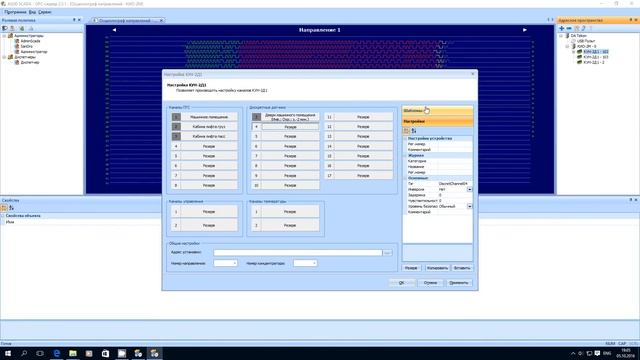Open the Инверсия dropdown
The width and height of the screenshot is (640, 360).
click(469, 189)
